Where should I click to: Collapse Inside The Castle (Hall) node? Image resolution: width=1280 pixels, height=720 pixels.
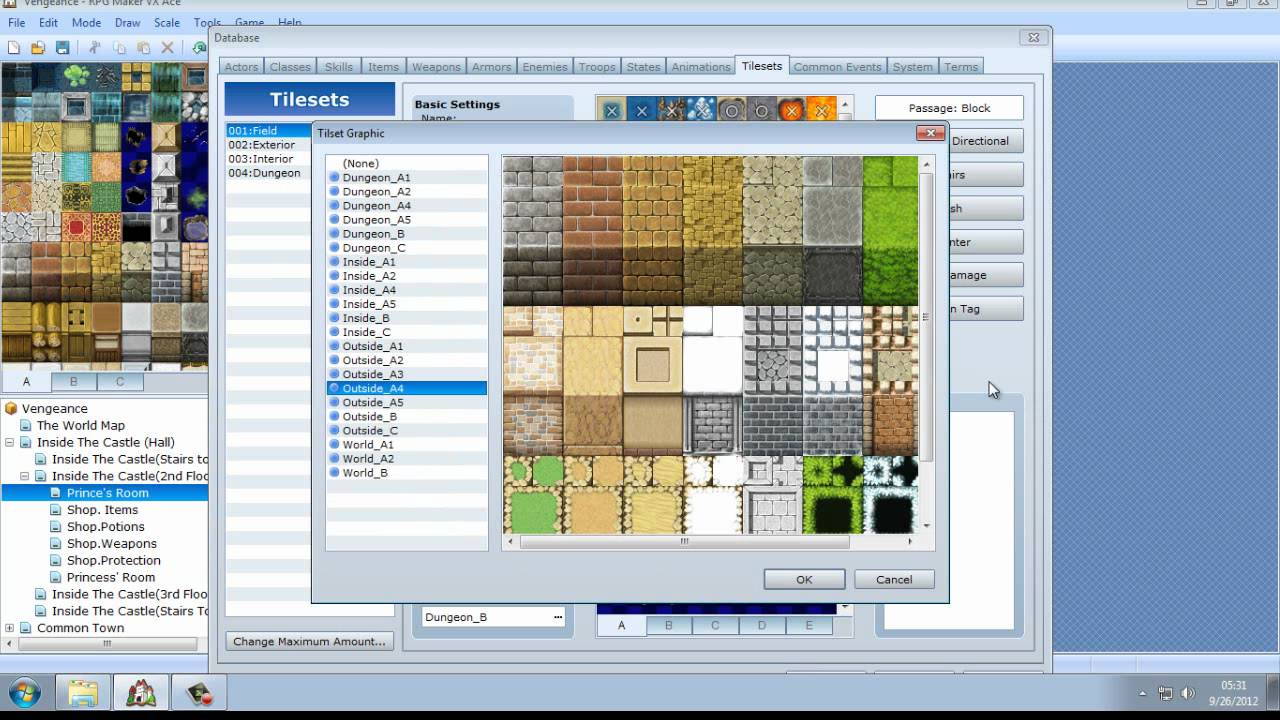click(10, 442)
